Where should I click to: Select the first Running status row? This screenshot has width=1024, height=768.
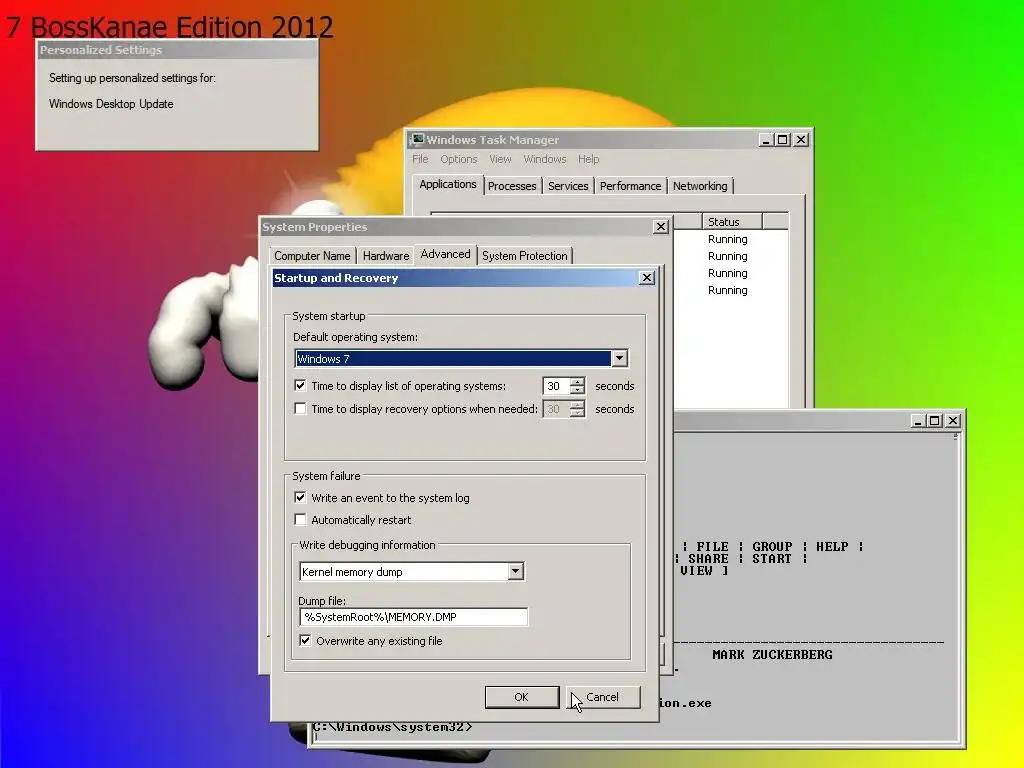coord(728,239)
